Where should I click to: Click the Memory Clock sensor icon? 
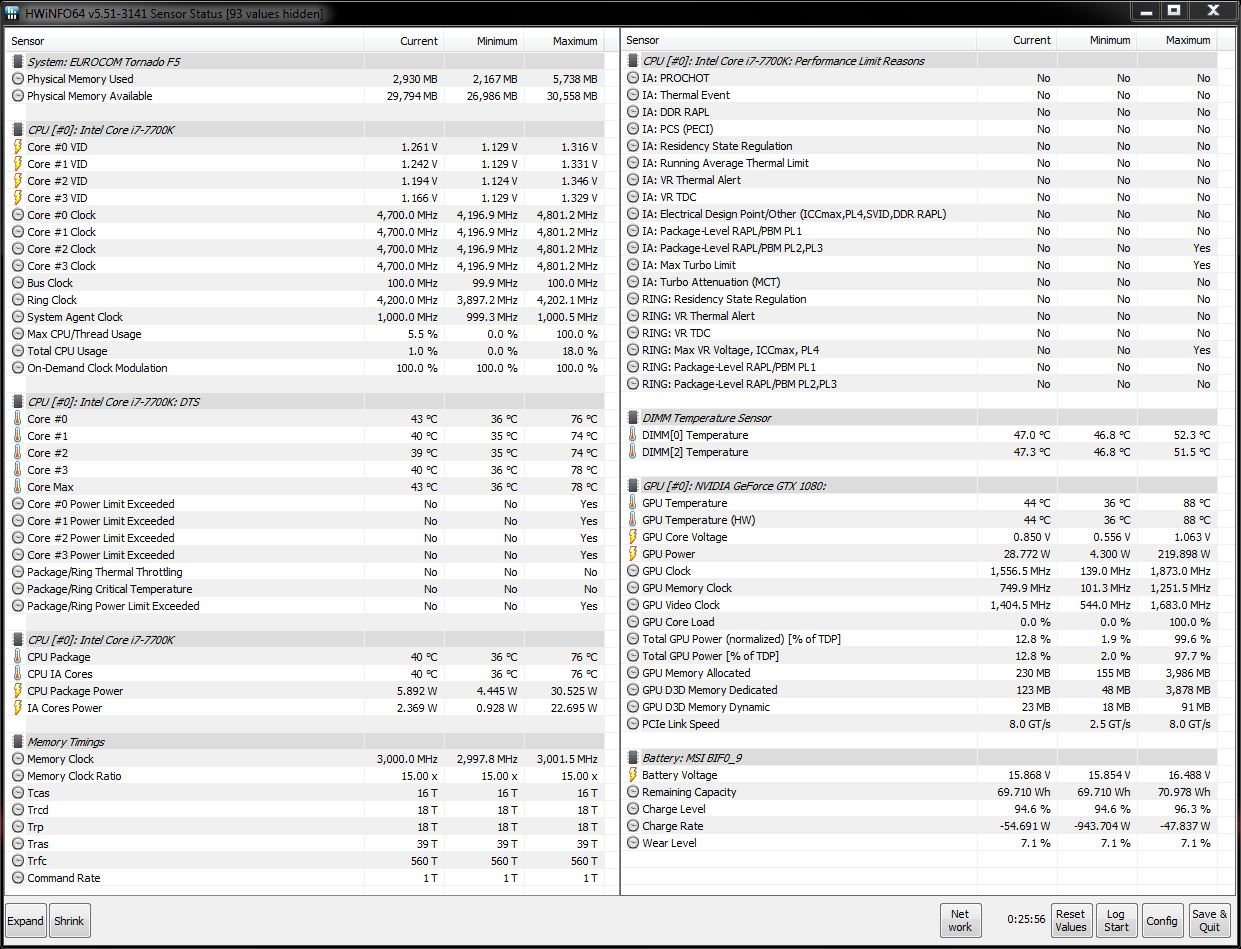coord(18,759)
